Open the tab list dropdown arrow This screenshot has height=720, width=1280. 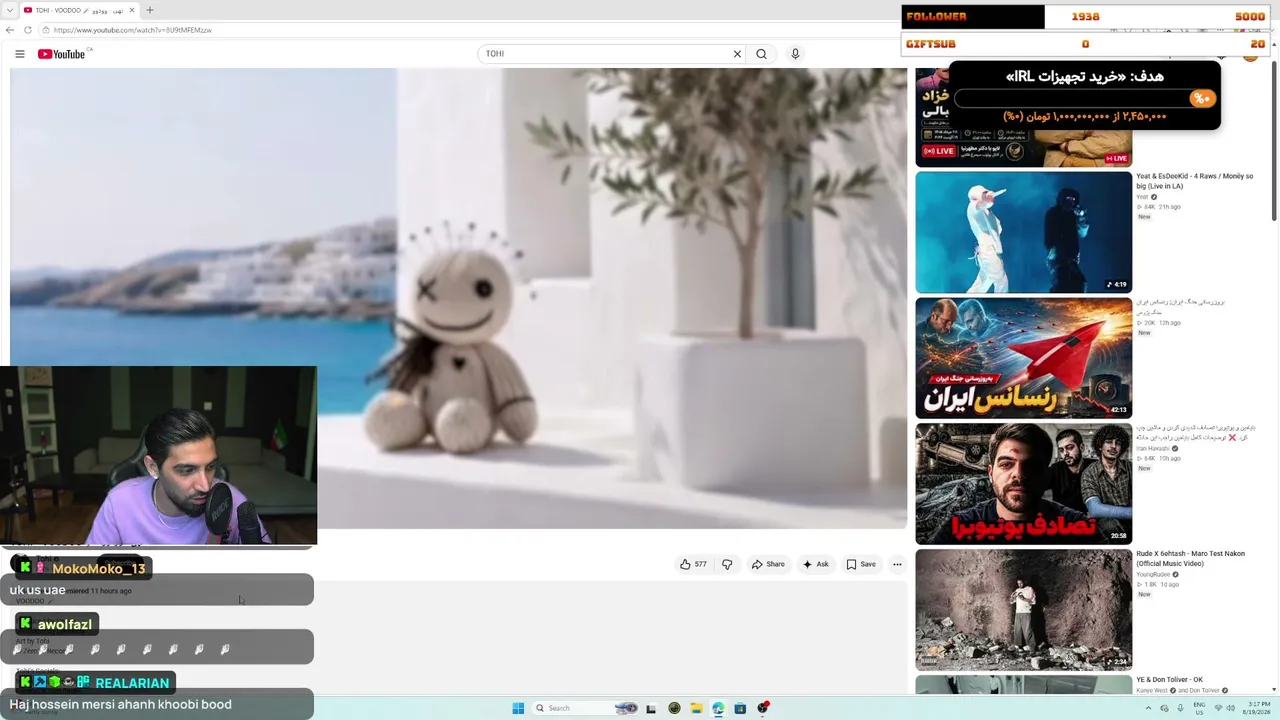[x=8, y=10]
